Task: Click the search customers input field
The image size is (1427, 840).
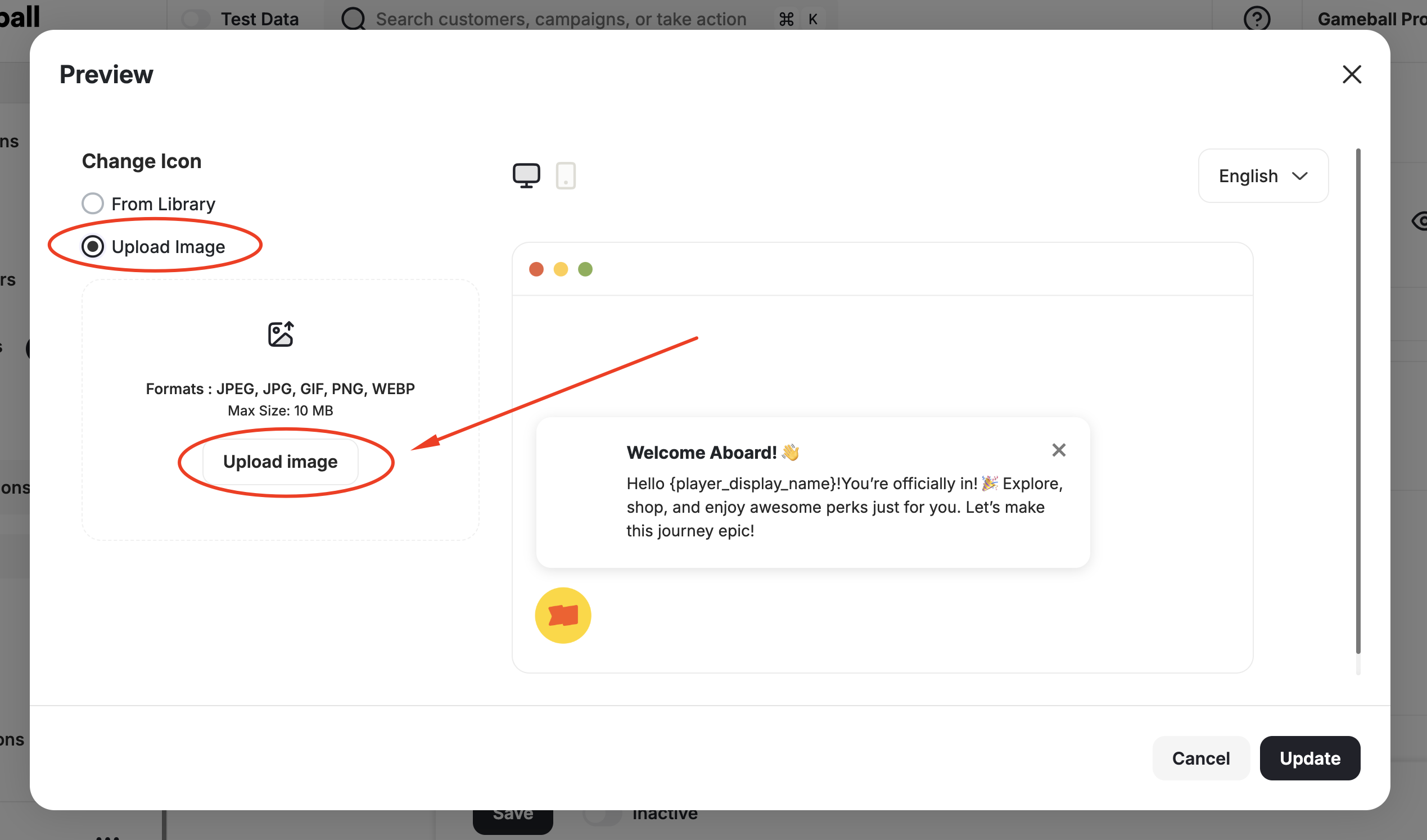Action: (559, 18)
